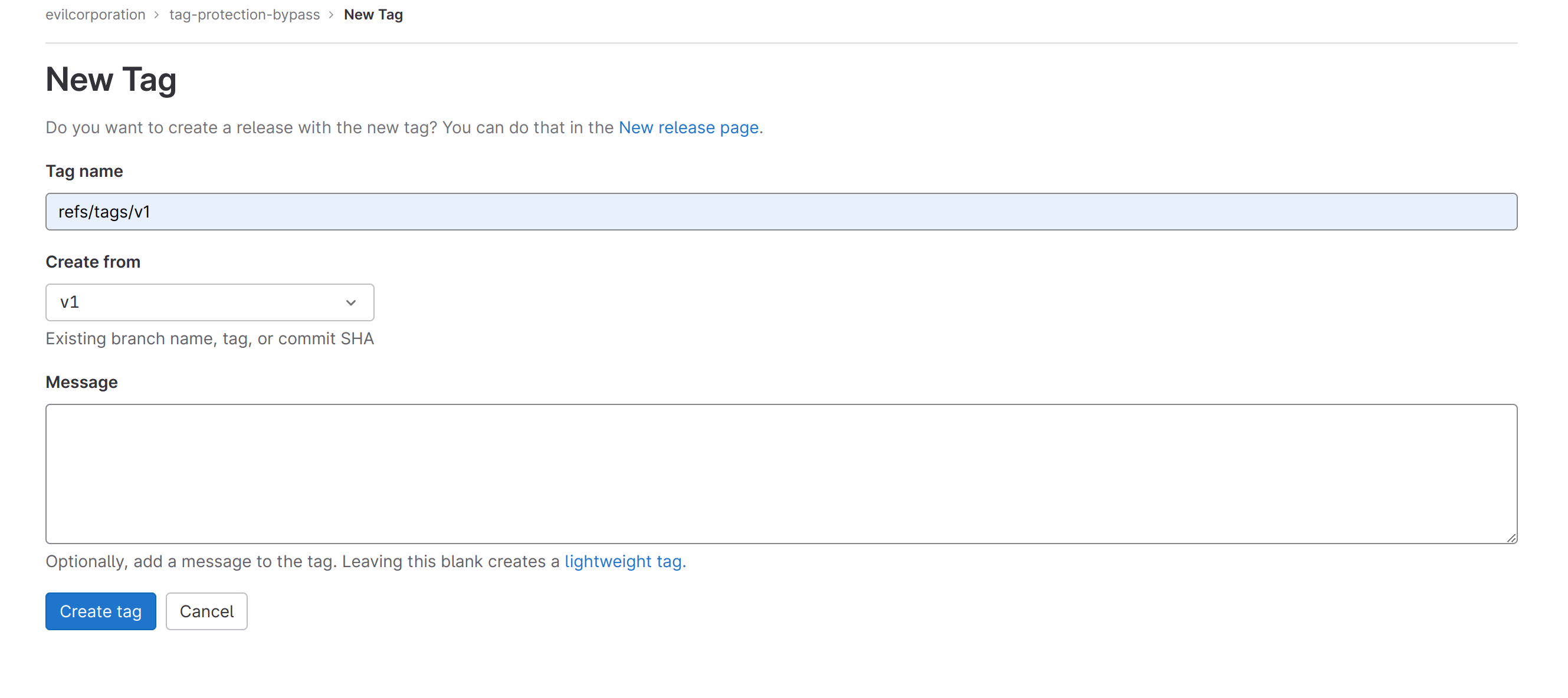Click inside the Message text area
Screen dimensions: 1568x698
pos(780,473)
